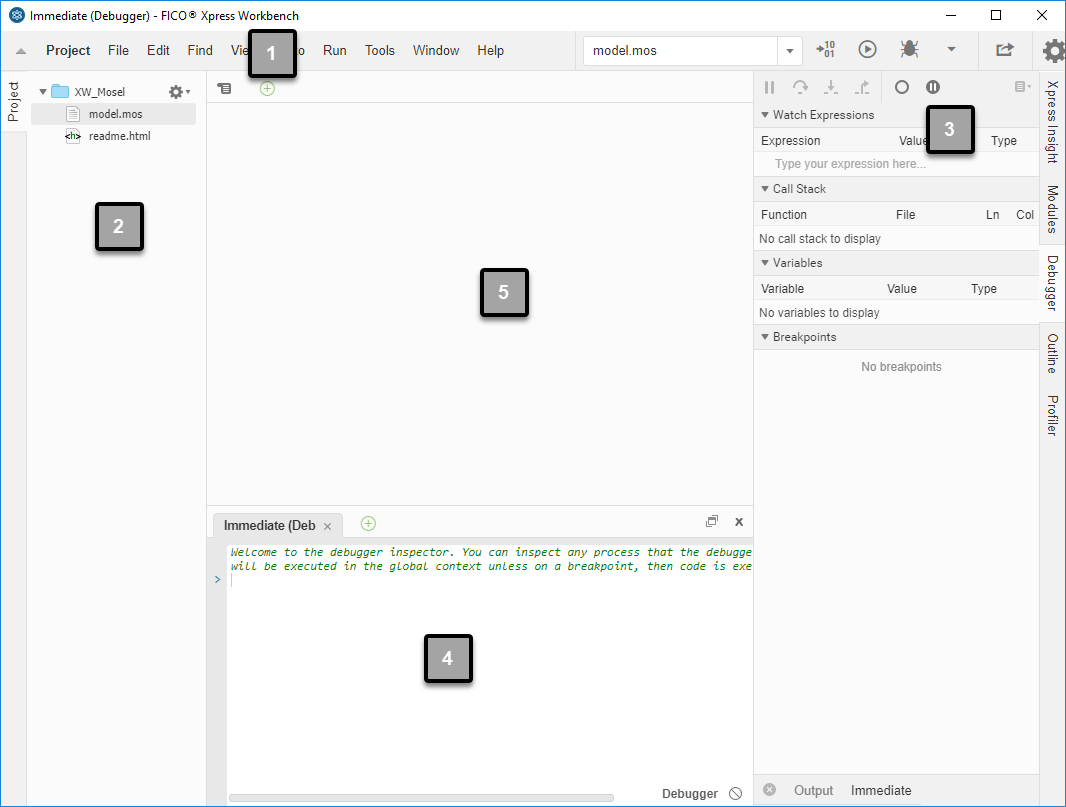This screenshot has width=1066, height=807.
Task: Open the settings gear in top-right corner
Action: tap(1053, 50)
